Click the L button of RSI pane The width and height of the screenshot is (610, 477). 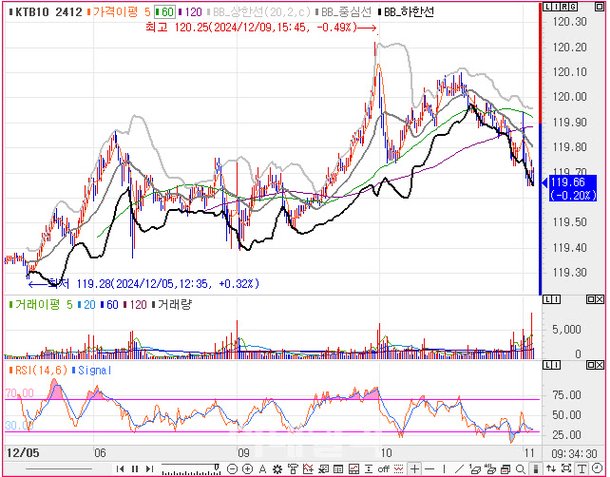[x=548, y=365]
